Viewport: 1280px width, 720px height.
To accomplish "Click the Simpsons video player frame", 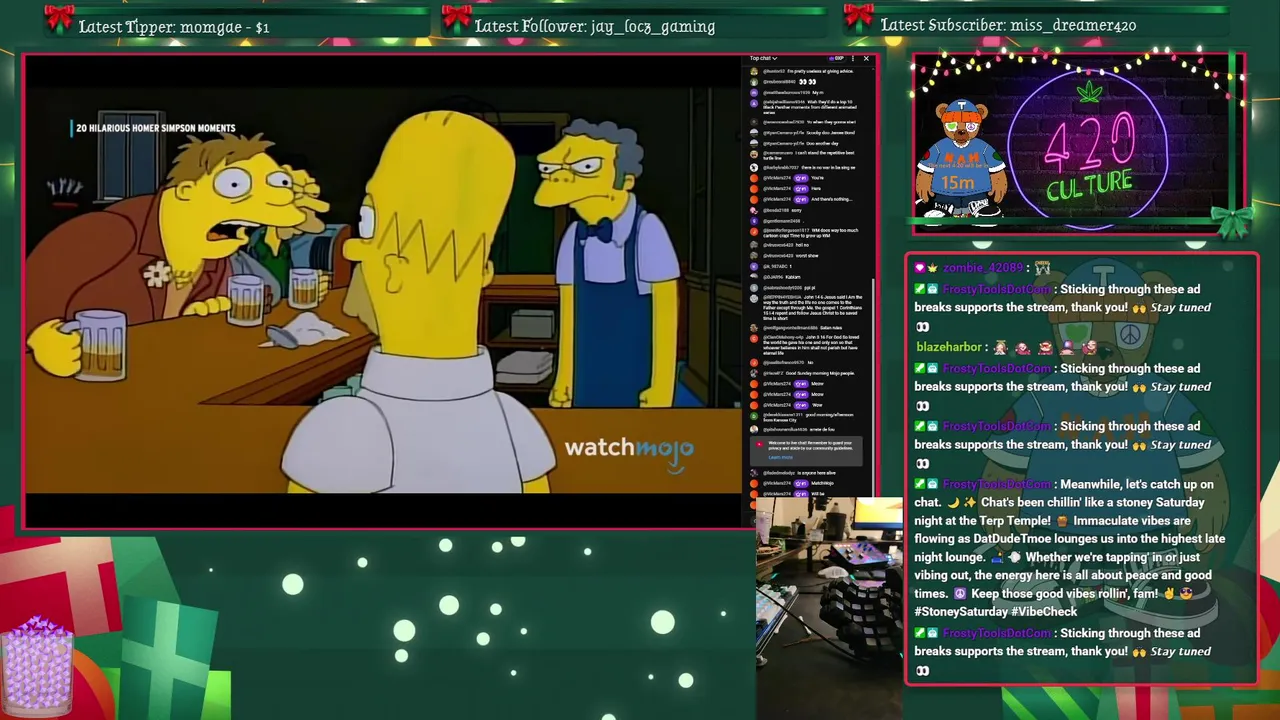I will (x=384, y=290).
